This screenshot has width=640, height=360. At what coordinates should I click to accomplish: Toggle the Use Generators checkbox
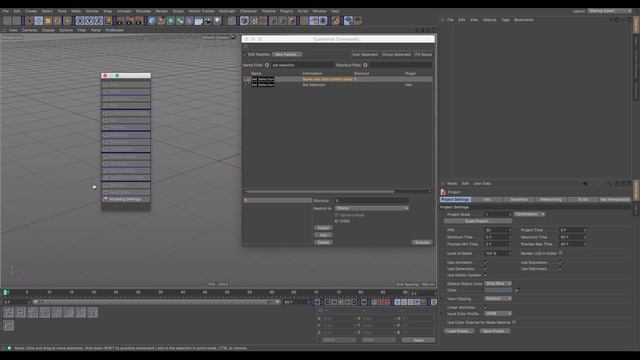[486, 269]
